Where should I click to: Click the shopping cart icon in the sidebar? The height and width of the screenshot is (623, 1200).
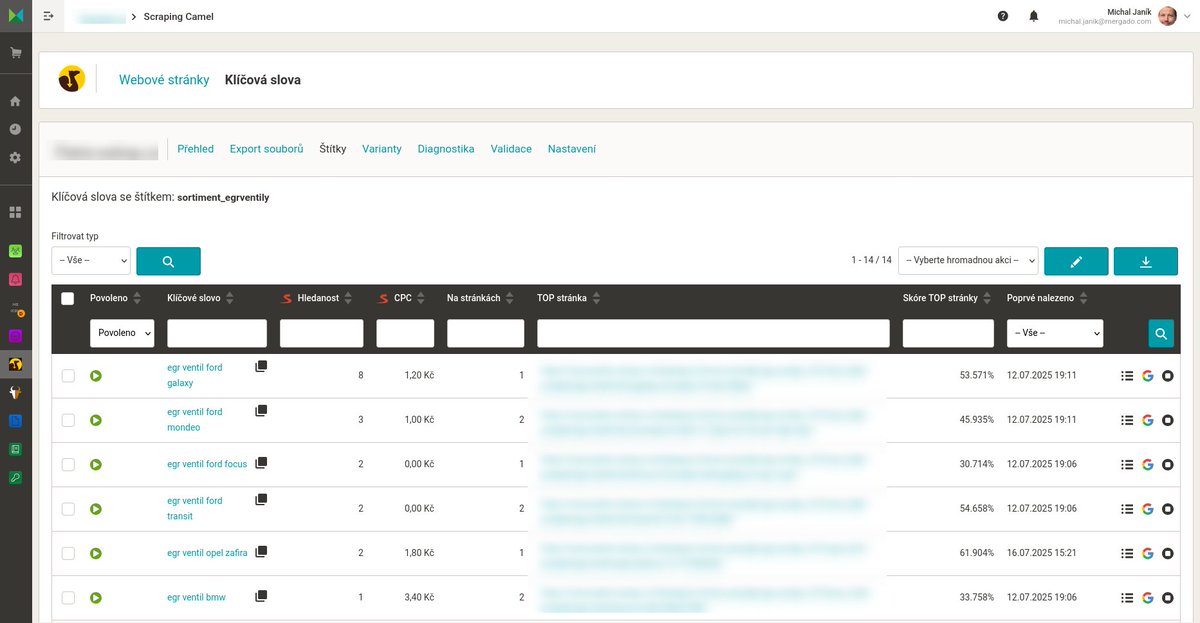(14, 52)
